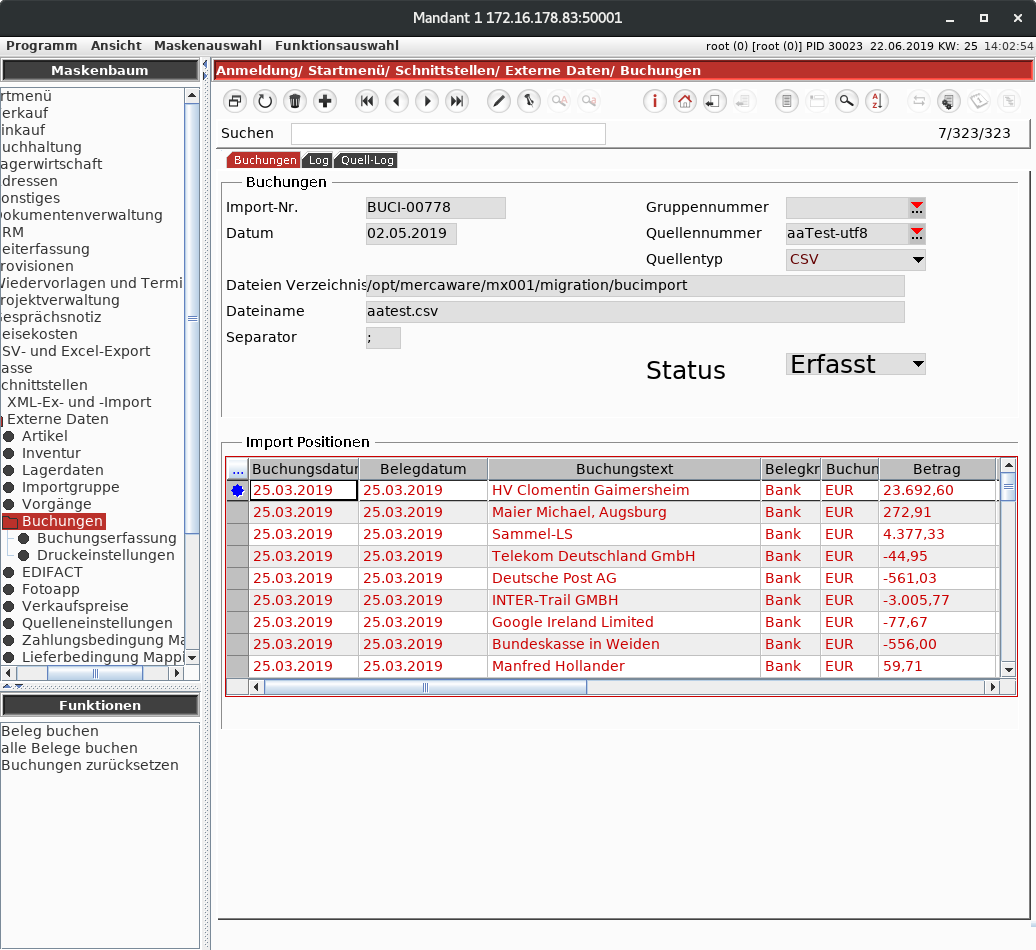Open Quellennummer lookup red arrow button
This screenshot has width=1036, height=950.
click(917, 233)
